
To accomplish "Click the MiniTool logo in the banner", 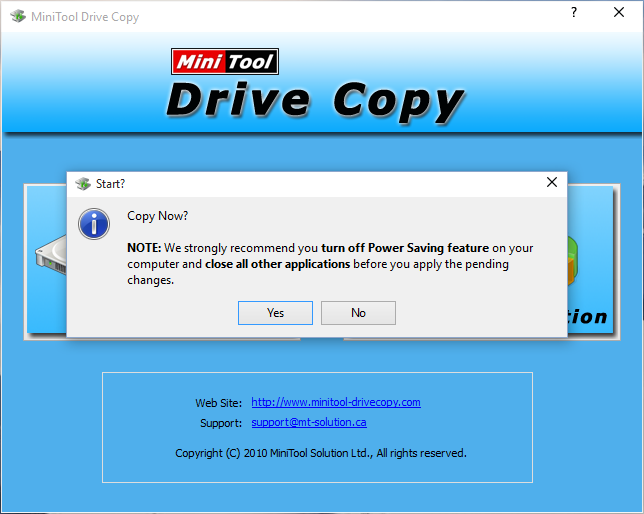I will point(225,62).
